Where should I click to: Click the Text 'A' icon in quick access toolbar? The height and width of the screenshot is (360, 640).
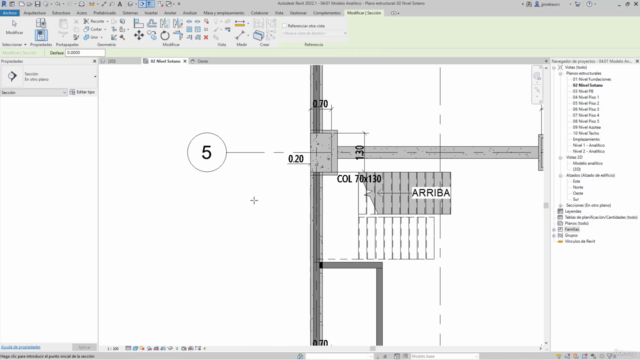coord(120,4)
